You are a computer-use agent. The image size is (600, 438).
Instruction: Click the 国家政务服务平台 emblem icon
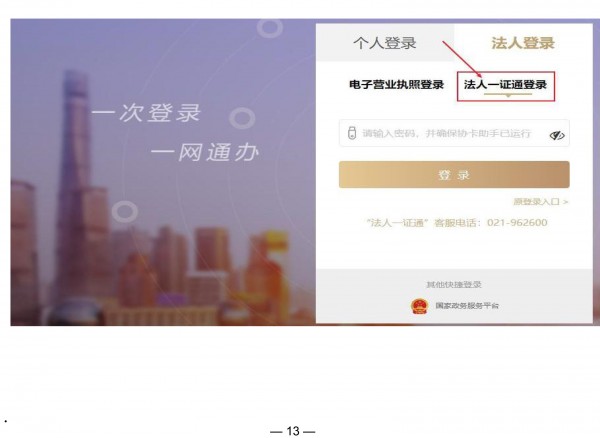click(x=419, y=306)
